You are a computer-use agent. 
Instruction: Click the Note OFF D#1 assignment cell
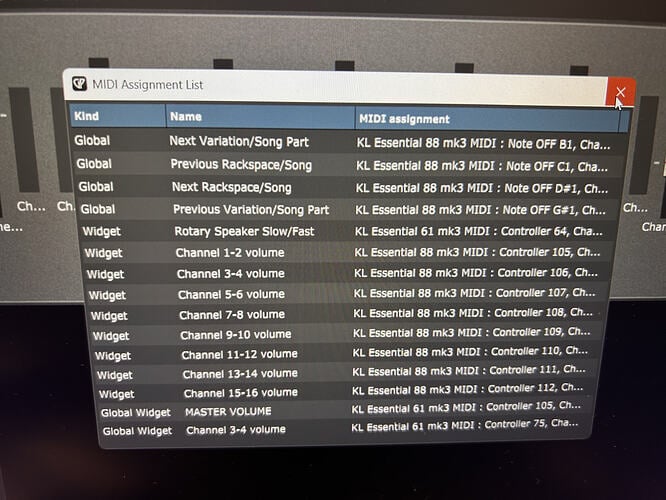click(482, 188)
